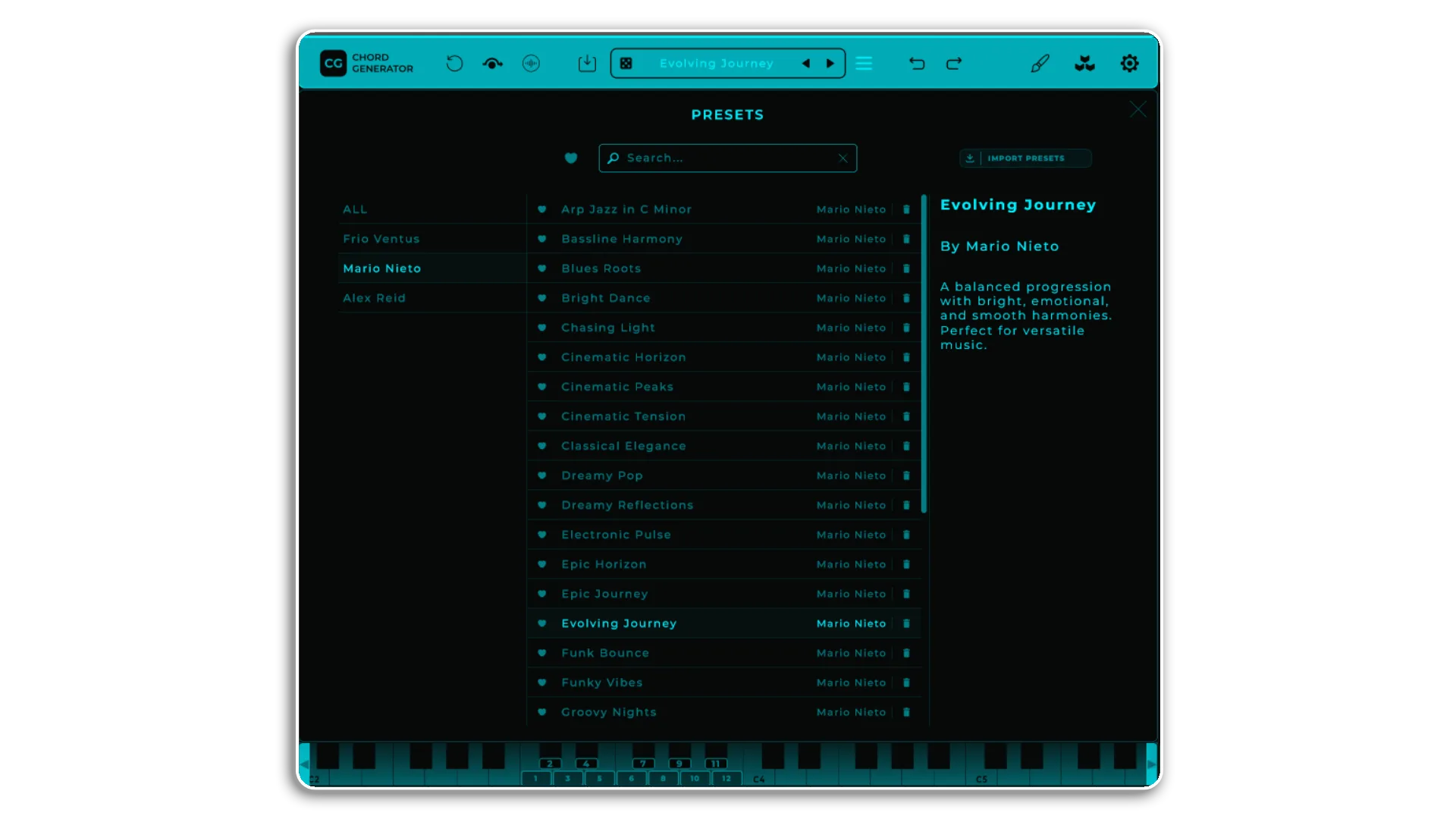Click piano key labeled 12
The height and width of the screenshot is (819, 1456).
tap(726, 778)
